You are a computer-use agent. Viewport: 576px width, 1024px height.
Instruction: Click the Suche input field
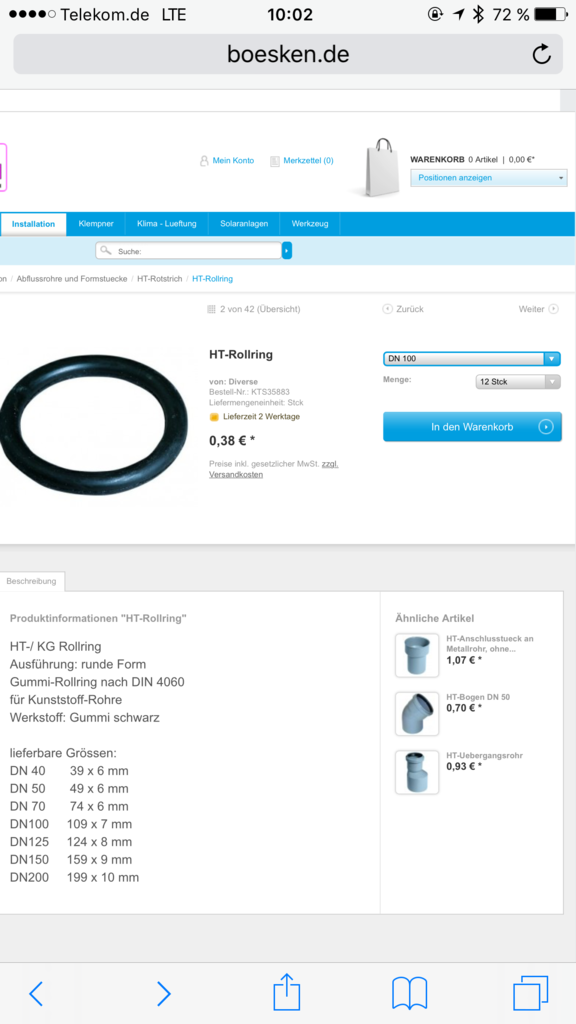(188, 250)
